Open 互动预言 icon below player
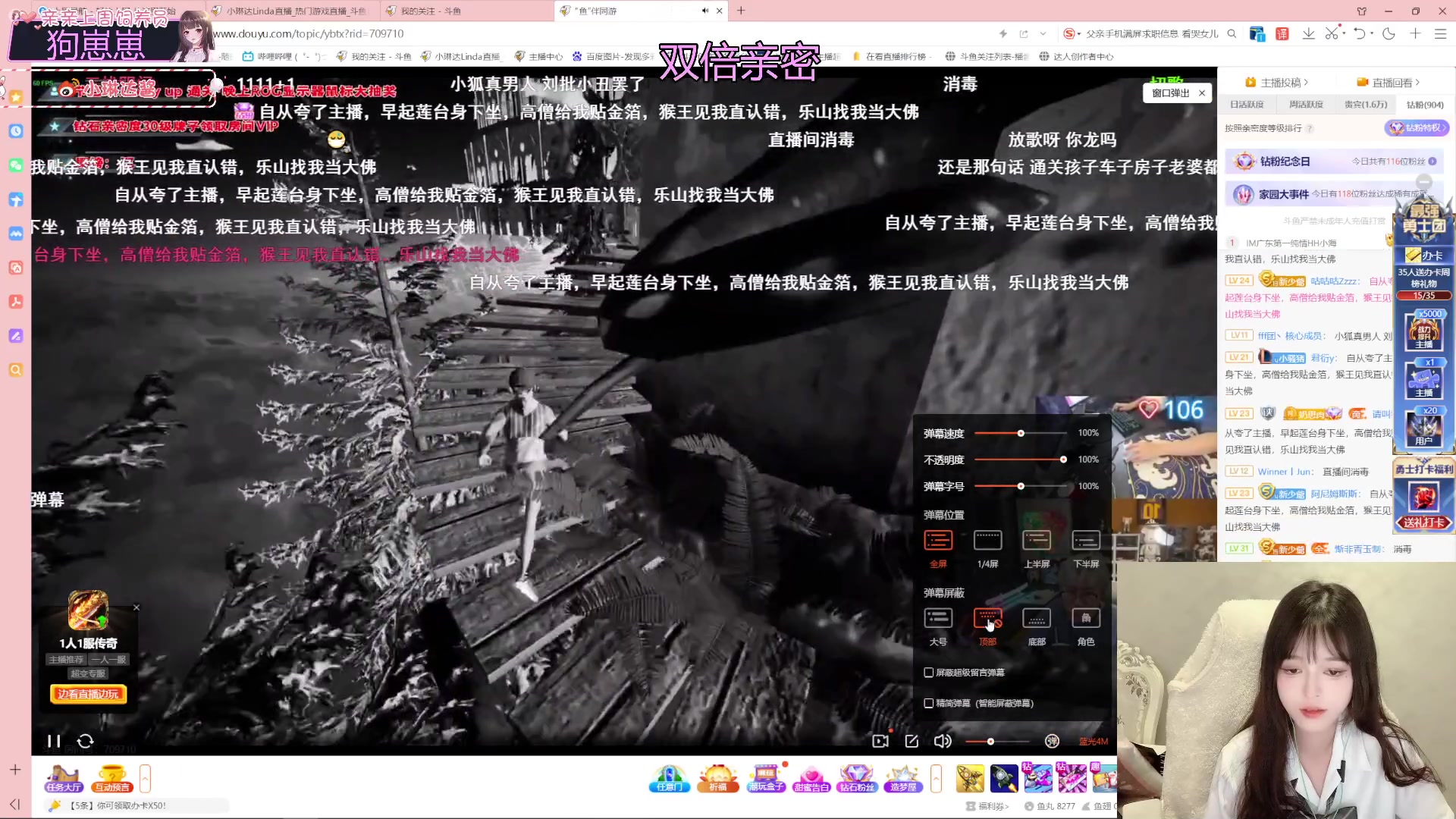1456x819 pixels. coord(112,779)
